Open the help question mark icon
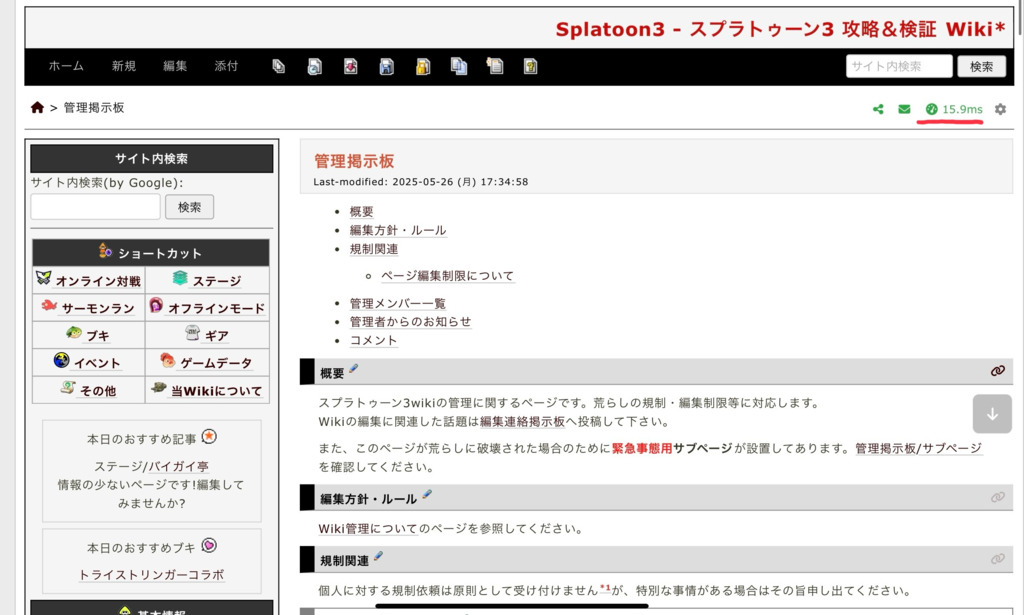The width and height of the screenshot is (1024, 615). 530,67
